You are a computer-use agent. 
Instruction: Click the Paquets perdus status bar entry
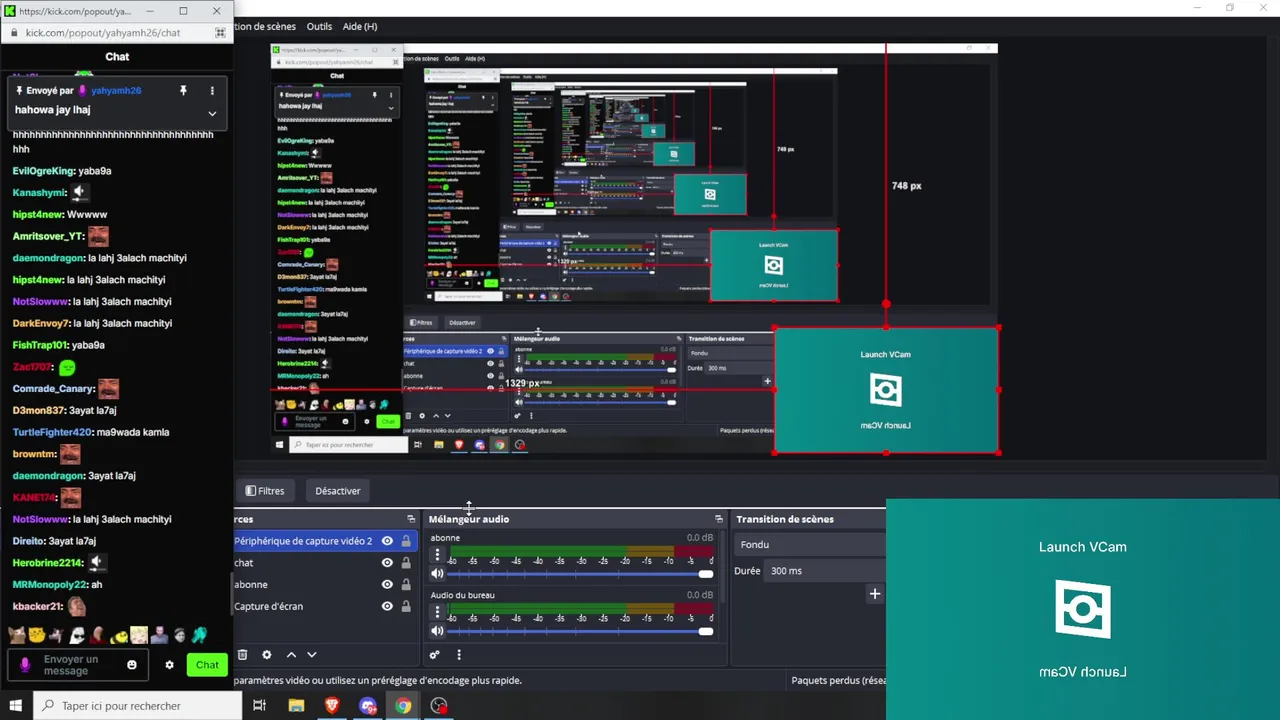click(x=838, y=680)
